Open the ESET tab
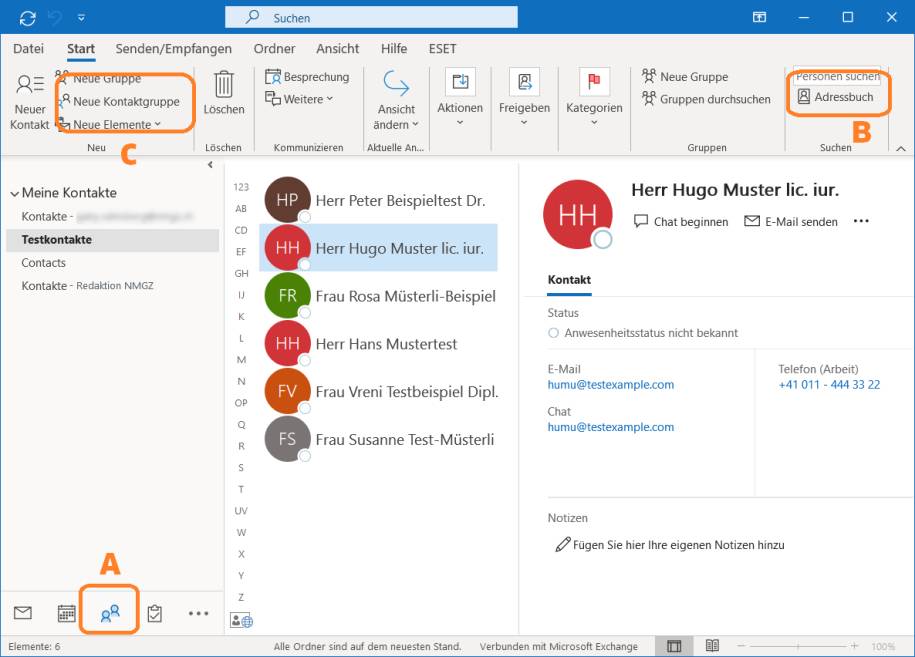This screenshot has width=915, height=657. tap(442, 48)
